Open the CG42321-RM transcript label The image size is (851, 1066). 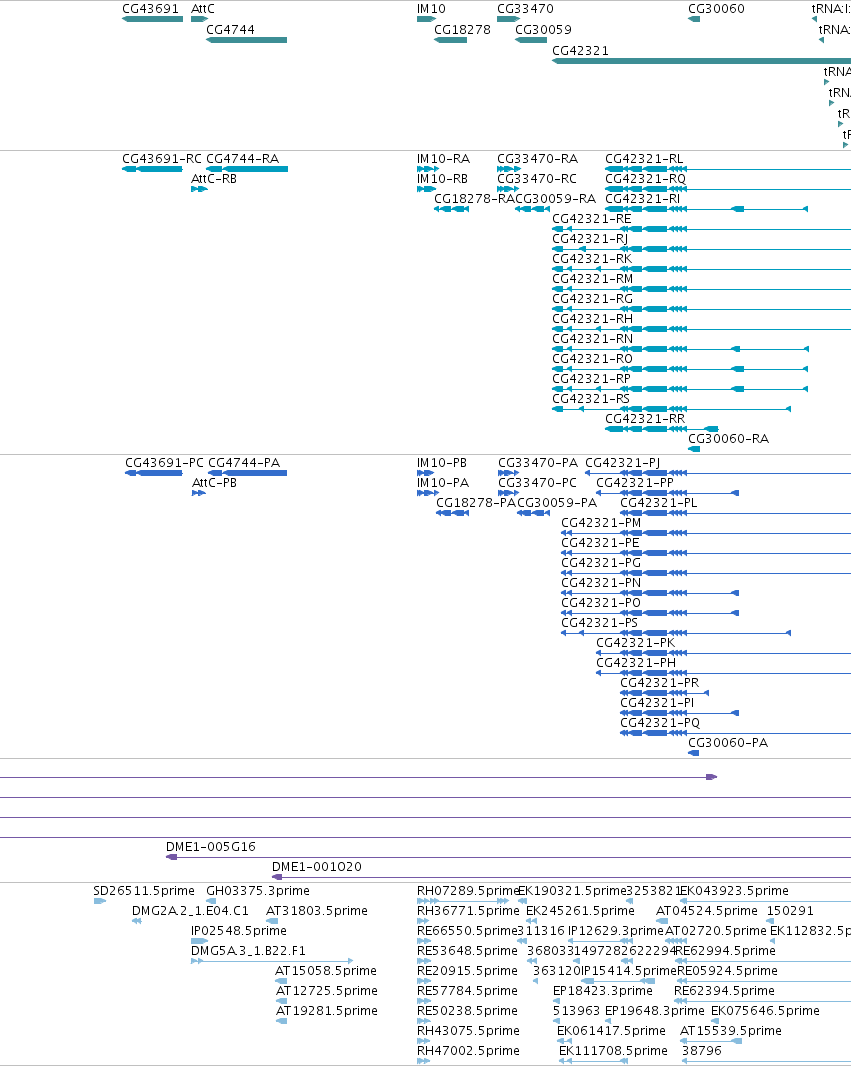point(593,279)
